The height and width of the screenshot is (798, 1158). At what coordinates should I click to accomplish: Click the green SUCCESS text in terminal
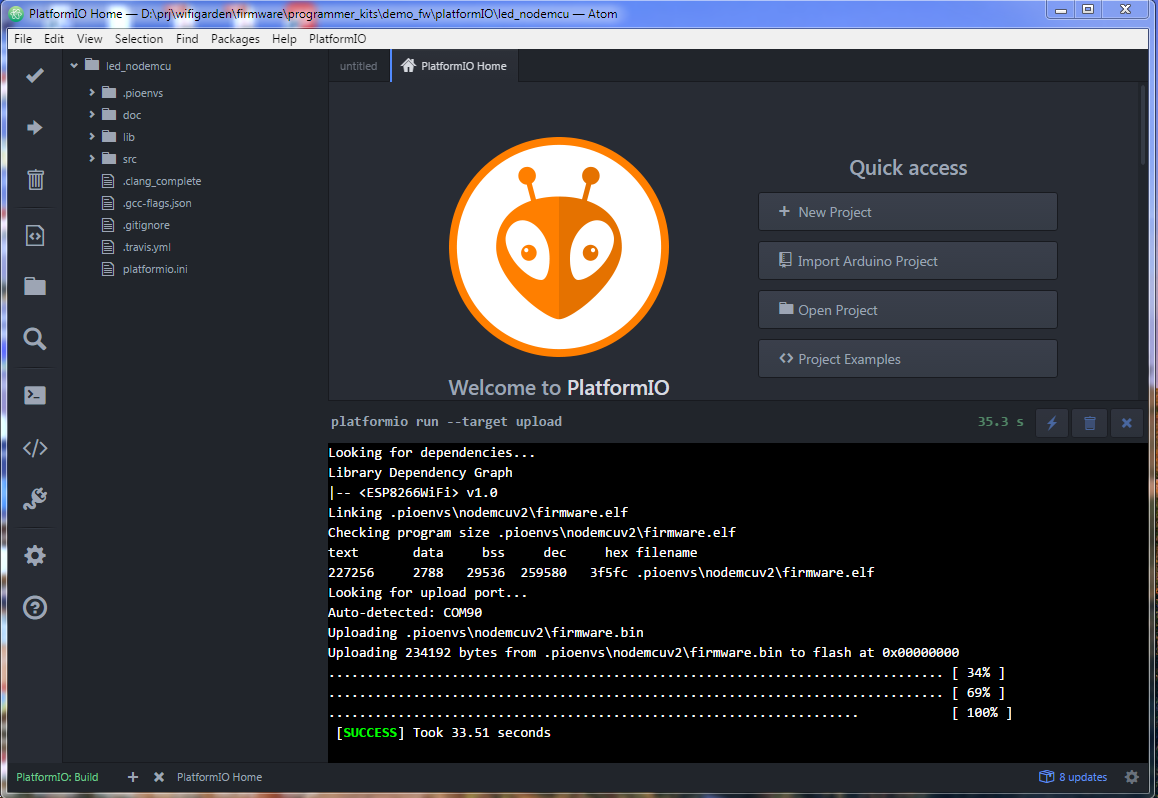pyautogui.click(x=370, y=732)
